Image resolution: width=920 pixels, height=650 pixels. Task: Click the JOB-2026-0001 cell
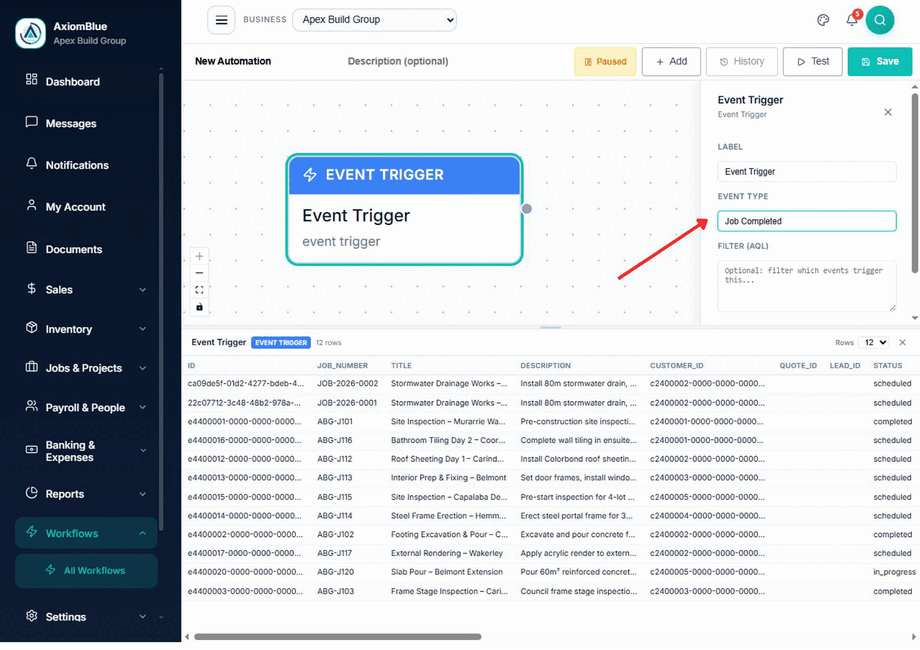[x=347, y=403]
